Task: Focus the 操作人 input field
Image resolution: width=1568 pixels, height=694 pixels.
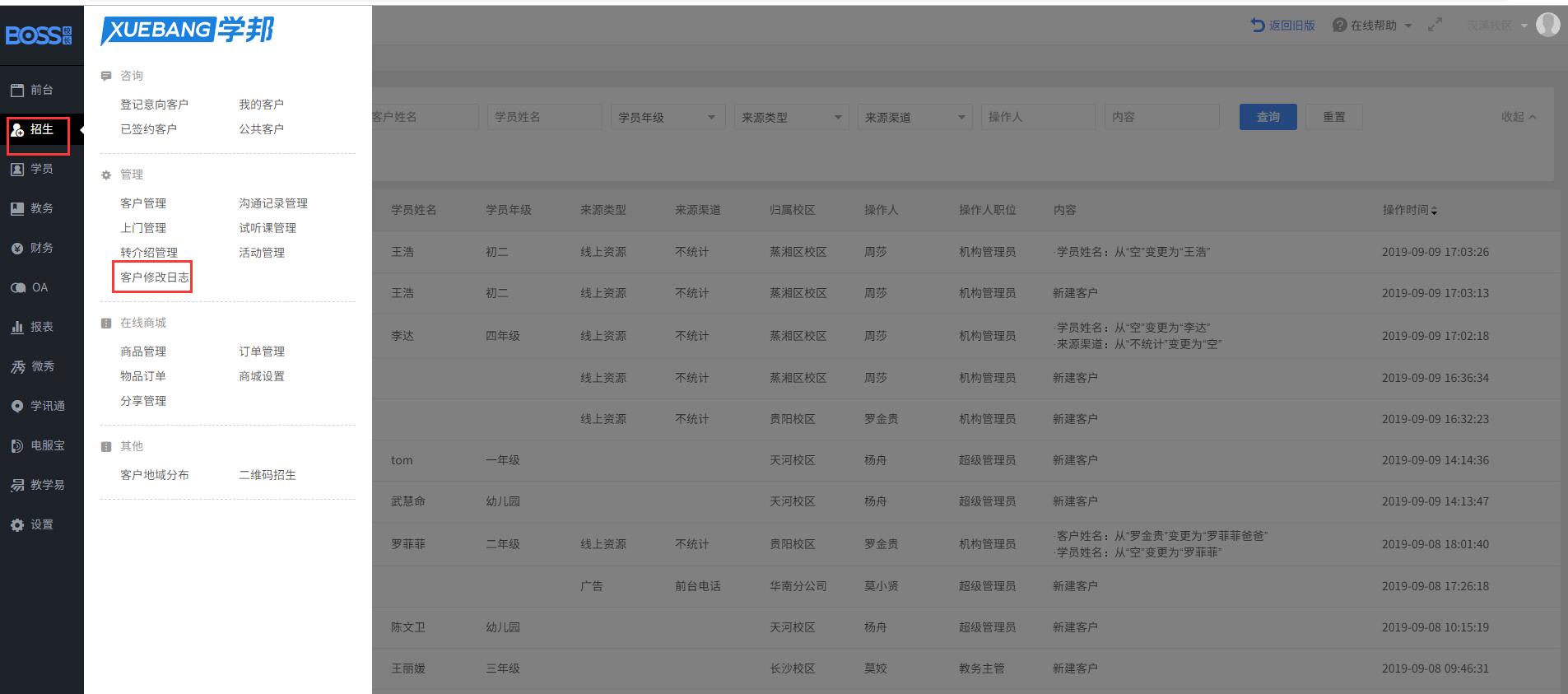Action: [1038, 117]
